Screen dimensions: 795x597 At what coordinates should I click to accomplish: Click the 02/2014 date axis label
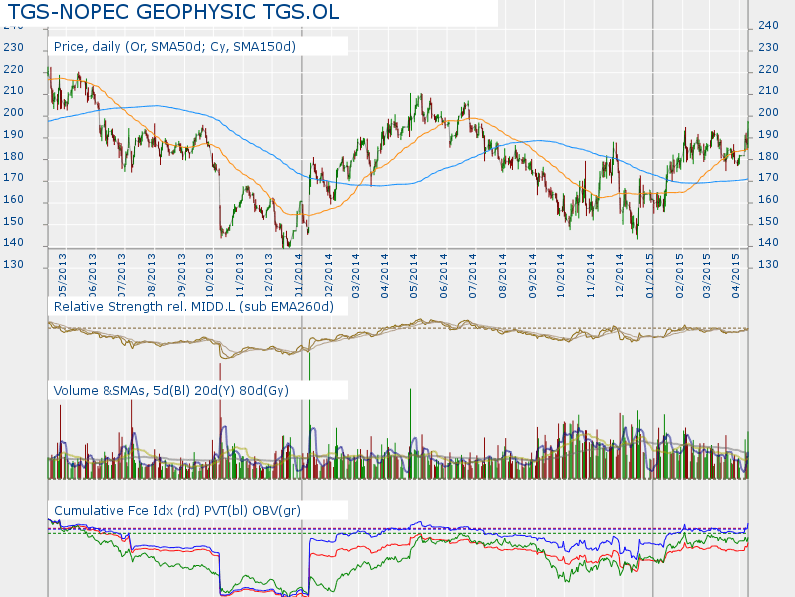click(x=328, y=275)
